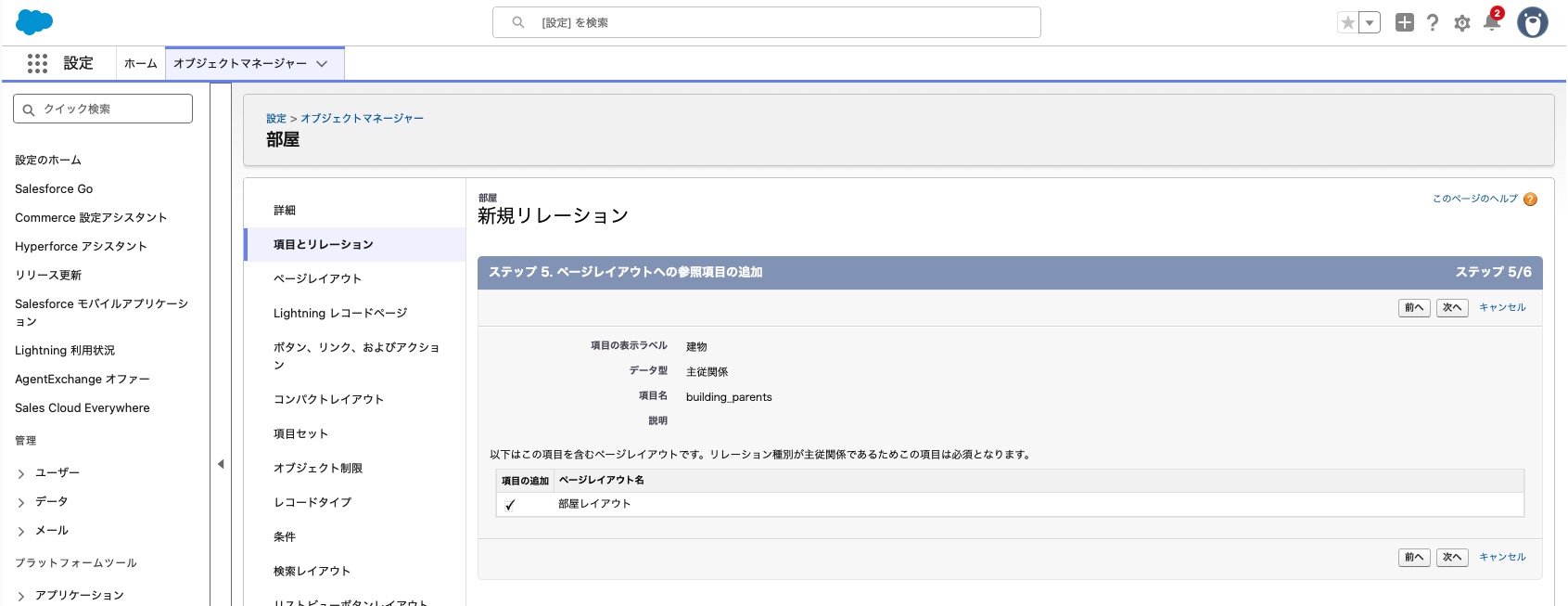
Task: Click the 主従関係 data type value
Action: pos(707,372)
